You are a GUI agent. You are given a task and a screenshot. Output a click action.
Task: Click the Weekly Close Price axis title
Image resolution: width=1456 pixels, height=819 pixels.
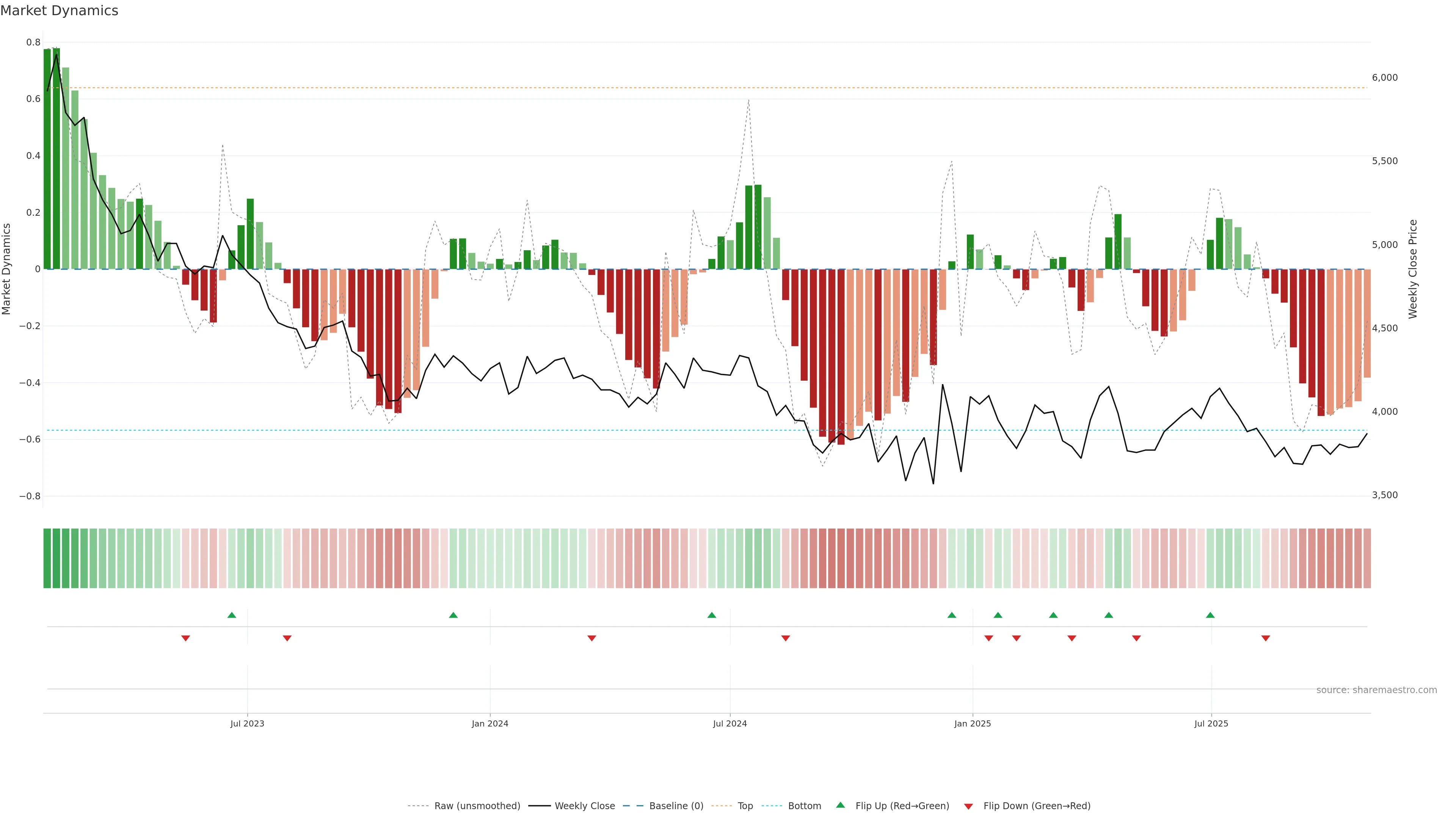tap(1413, 269)
